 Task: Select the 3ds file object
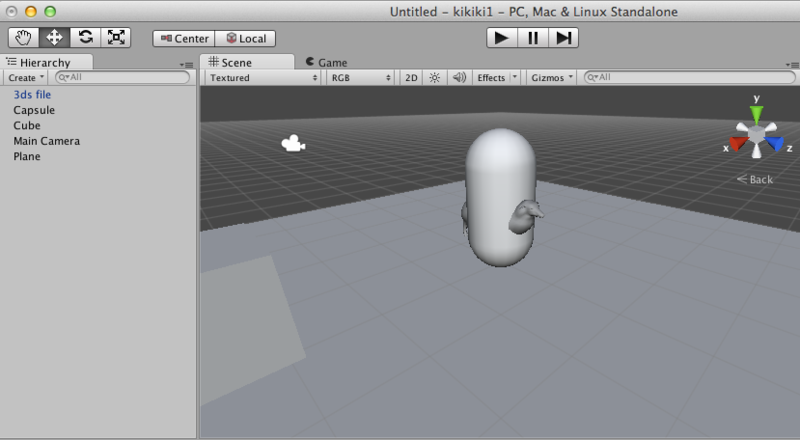[x=32, y=94]
